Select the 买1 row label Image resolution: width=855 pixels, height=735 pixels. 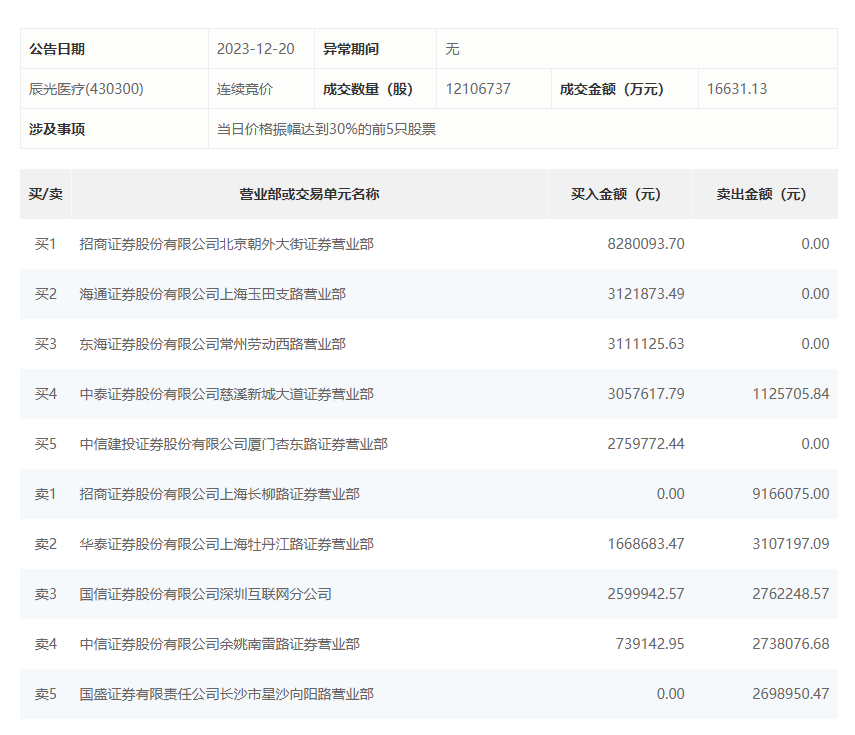45,244
